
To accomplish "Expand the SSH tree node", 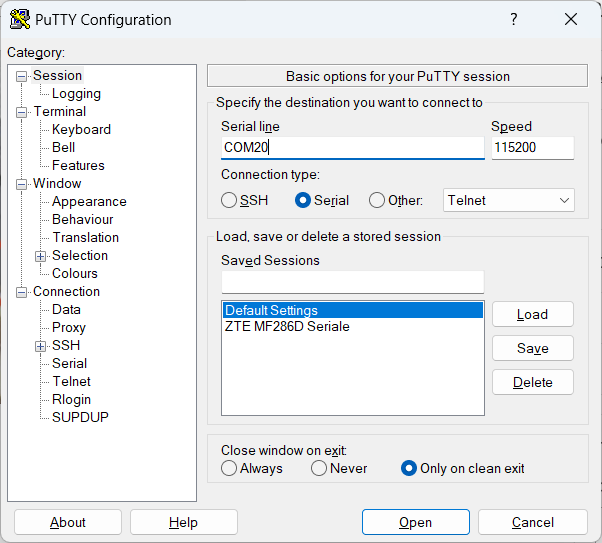I will click(41, 346).
